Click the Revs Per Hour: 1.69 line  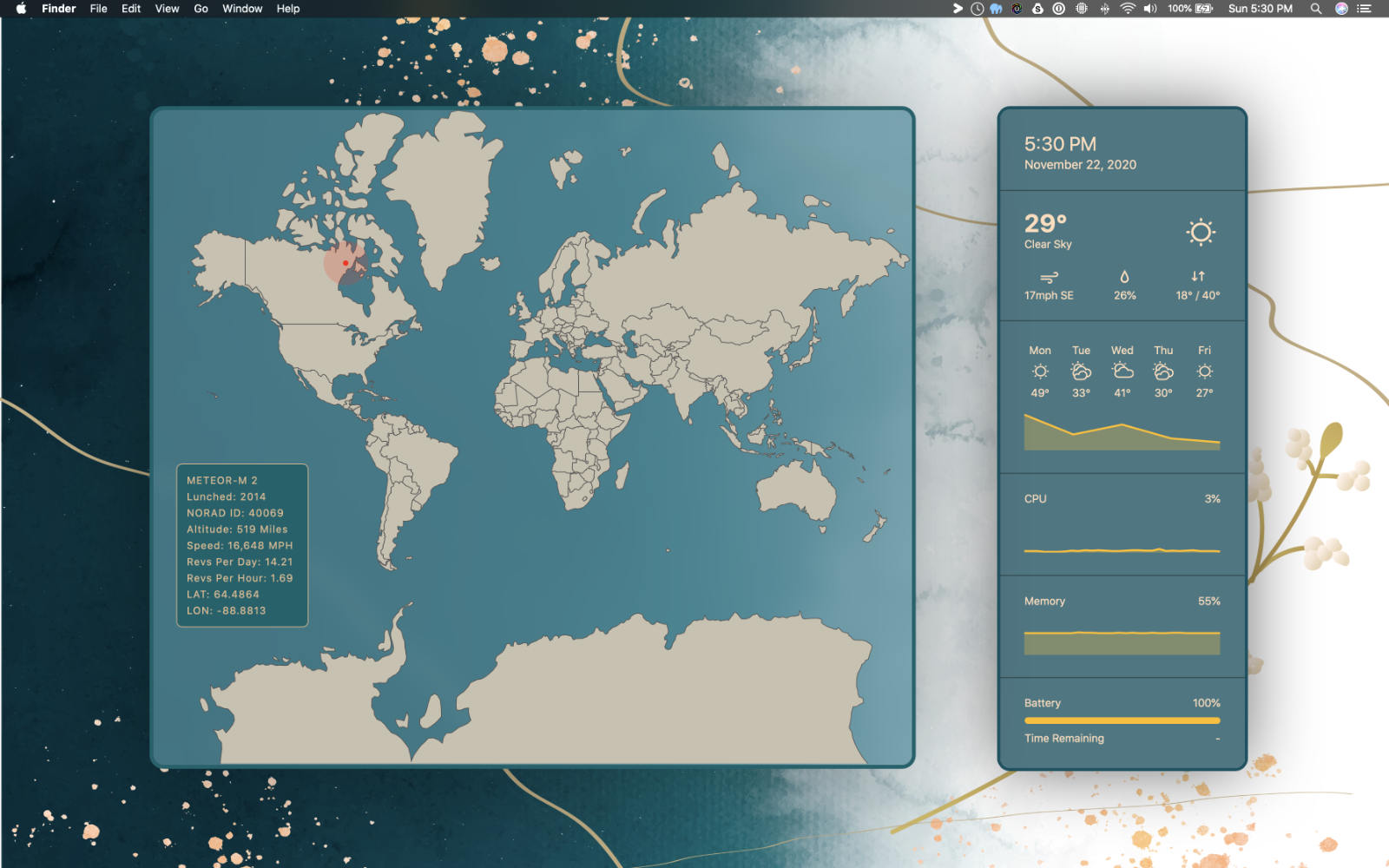click(x=240, y=578)
